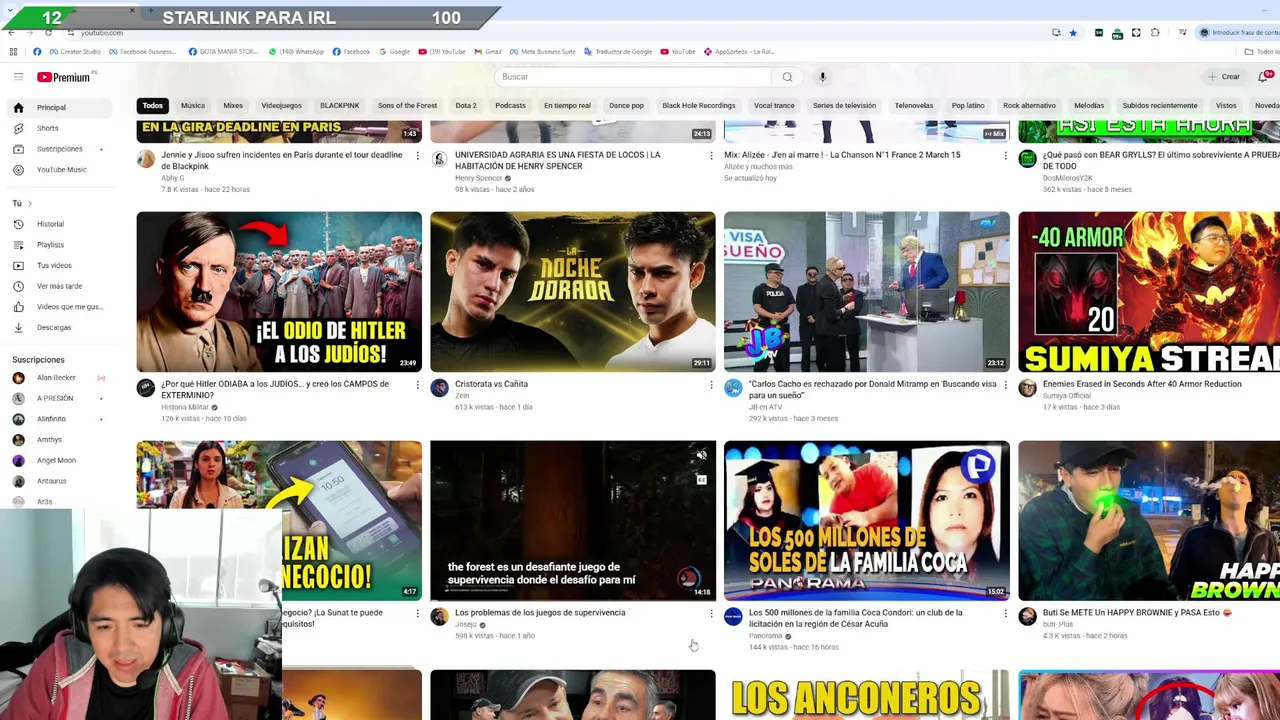Viewport: 1280px width, 720px height.
Task: Click the search magnifier button
Action: pyautogui.click(x=787, y=77)
